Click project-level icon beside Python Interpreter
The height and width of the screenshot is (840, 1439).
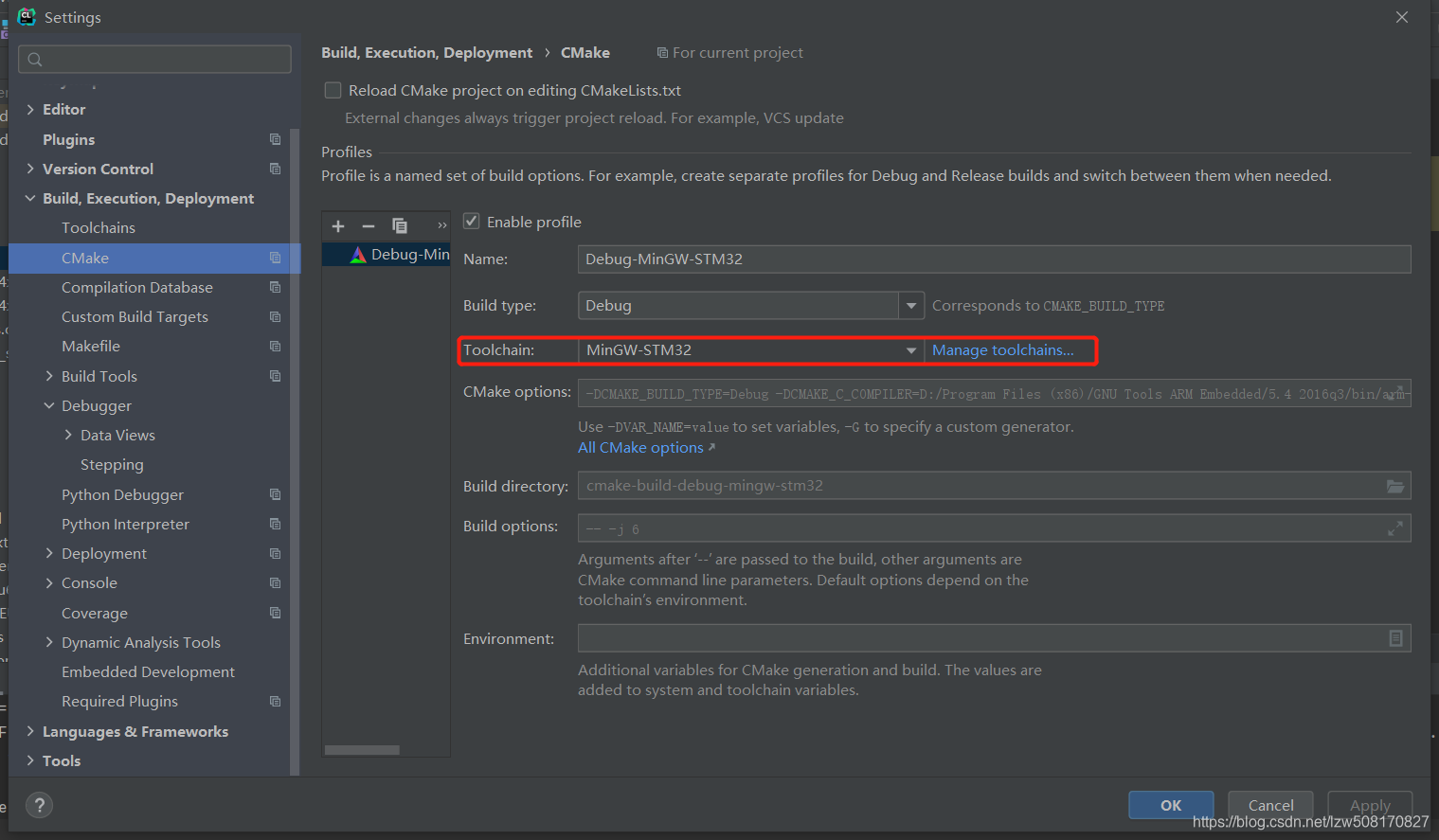point(275,524)
